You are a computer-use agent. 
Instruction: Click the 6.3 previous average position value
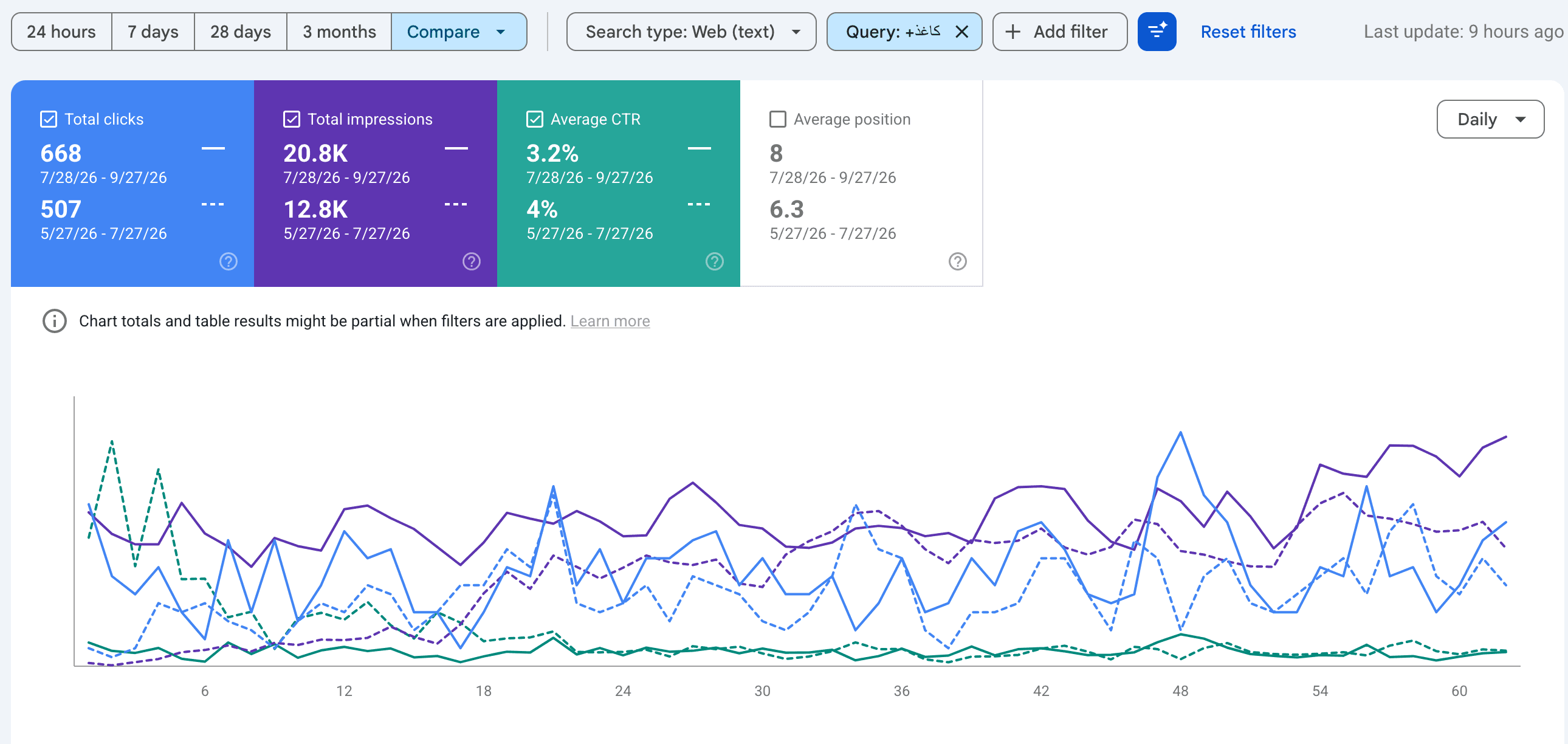click(x=786, y=210)
